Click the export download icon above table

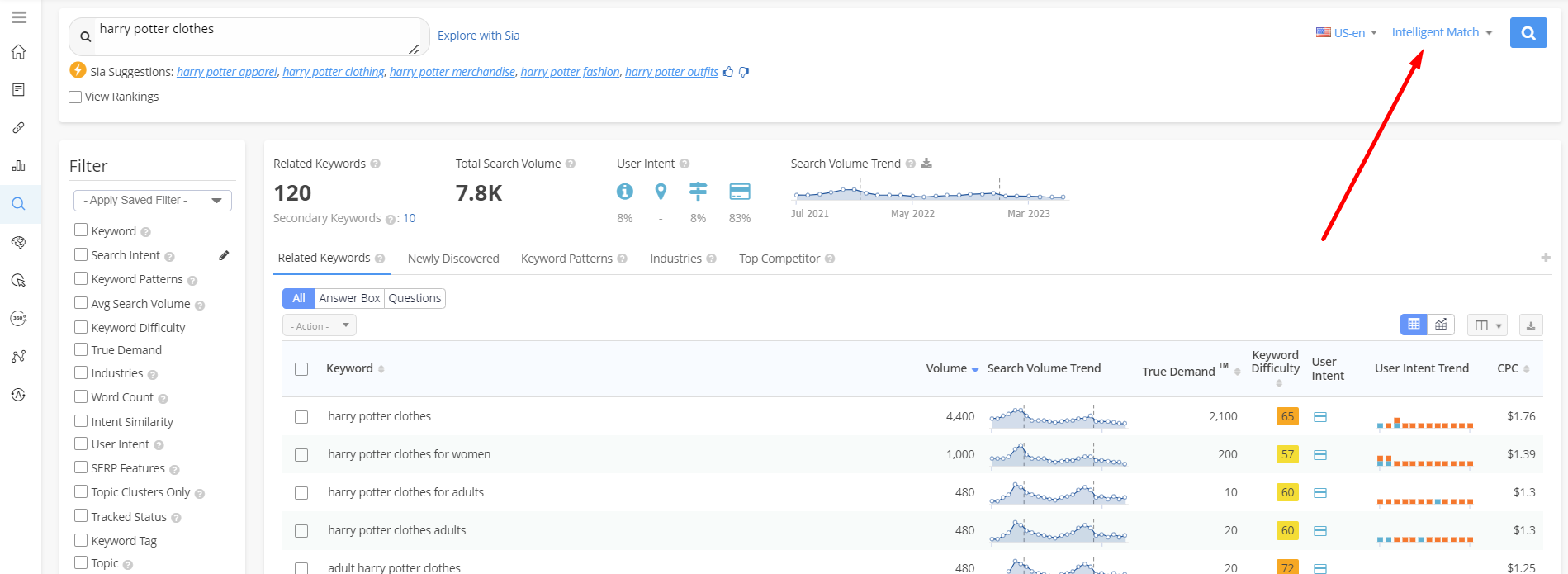[1530, 325]
